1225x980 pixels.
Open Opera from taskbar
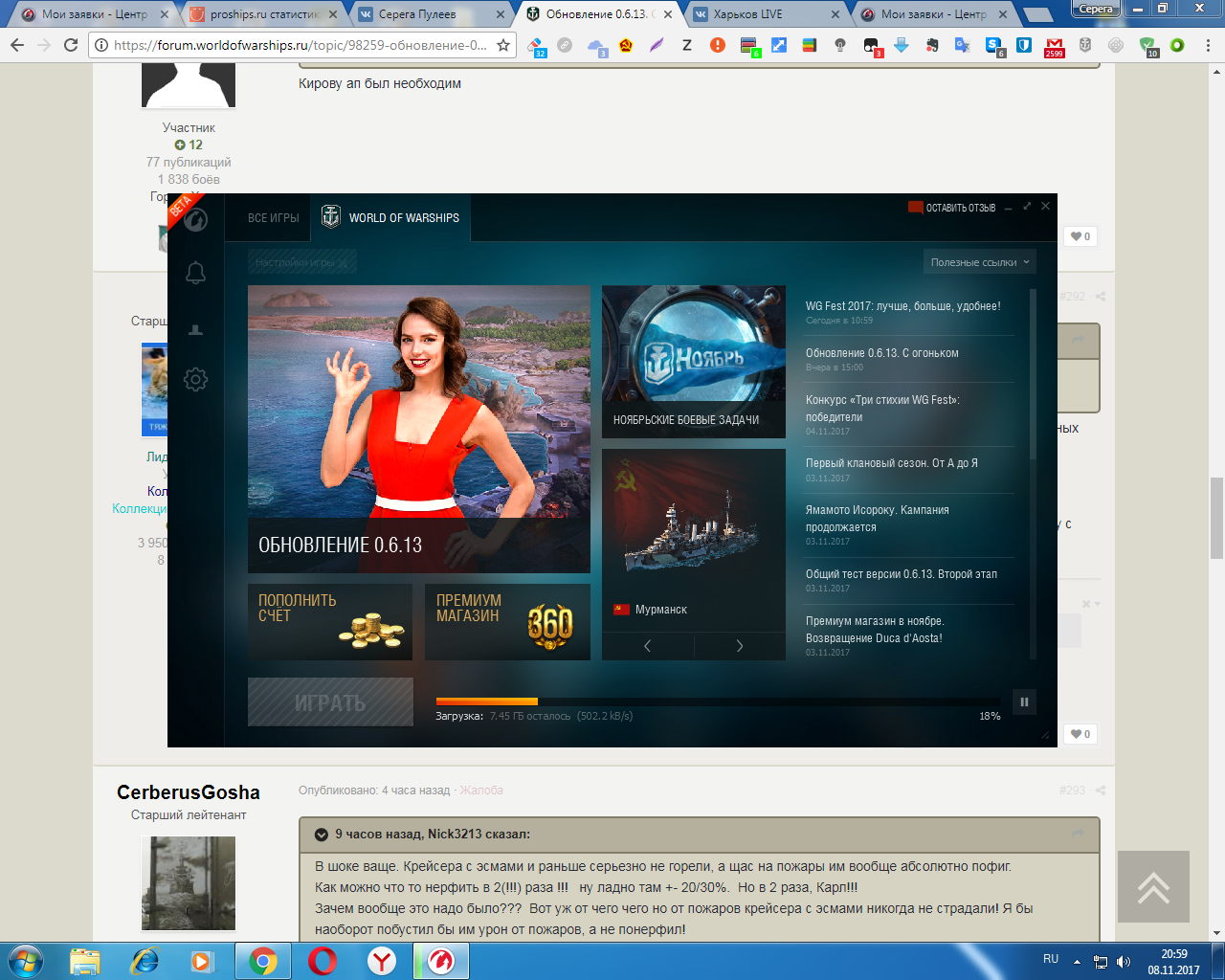tap(323, 961)
